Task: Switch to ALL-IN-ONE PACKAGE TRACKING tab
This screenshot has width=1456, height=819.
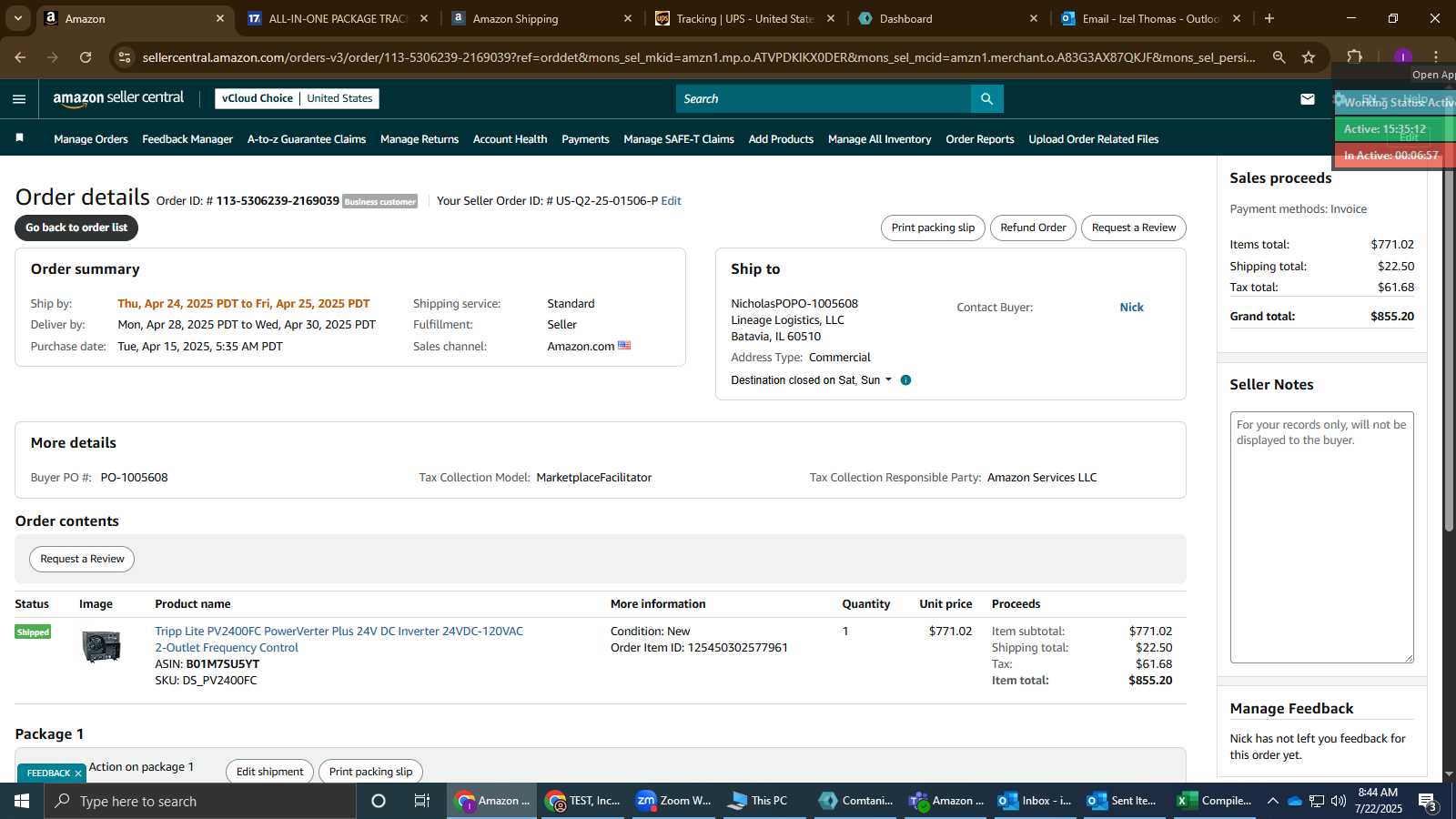Action: click(337, 18)
